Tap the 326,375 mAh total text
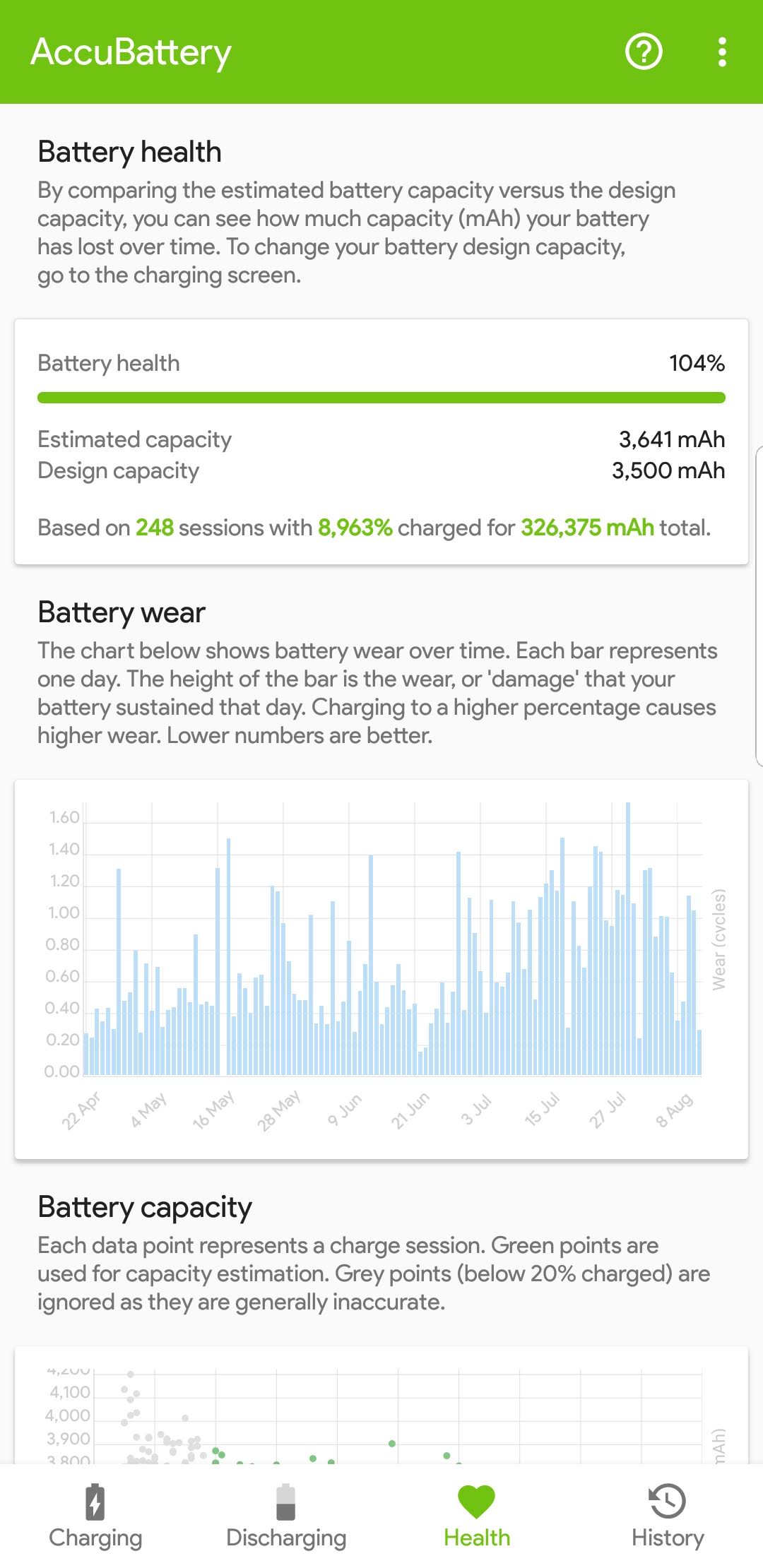The height and width of the screenshot is (1568, 763). (x=587, y=528)
